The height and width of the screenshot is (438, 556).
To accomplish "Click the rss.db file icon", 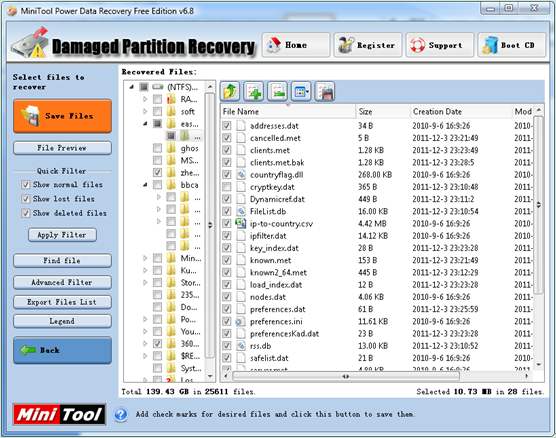I will (x=241, y=346).
